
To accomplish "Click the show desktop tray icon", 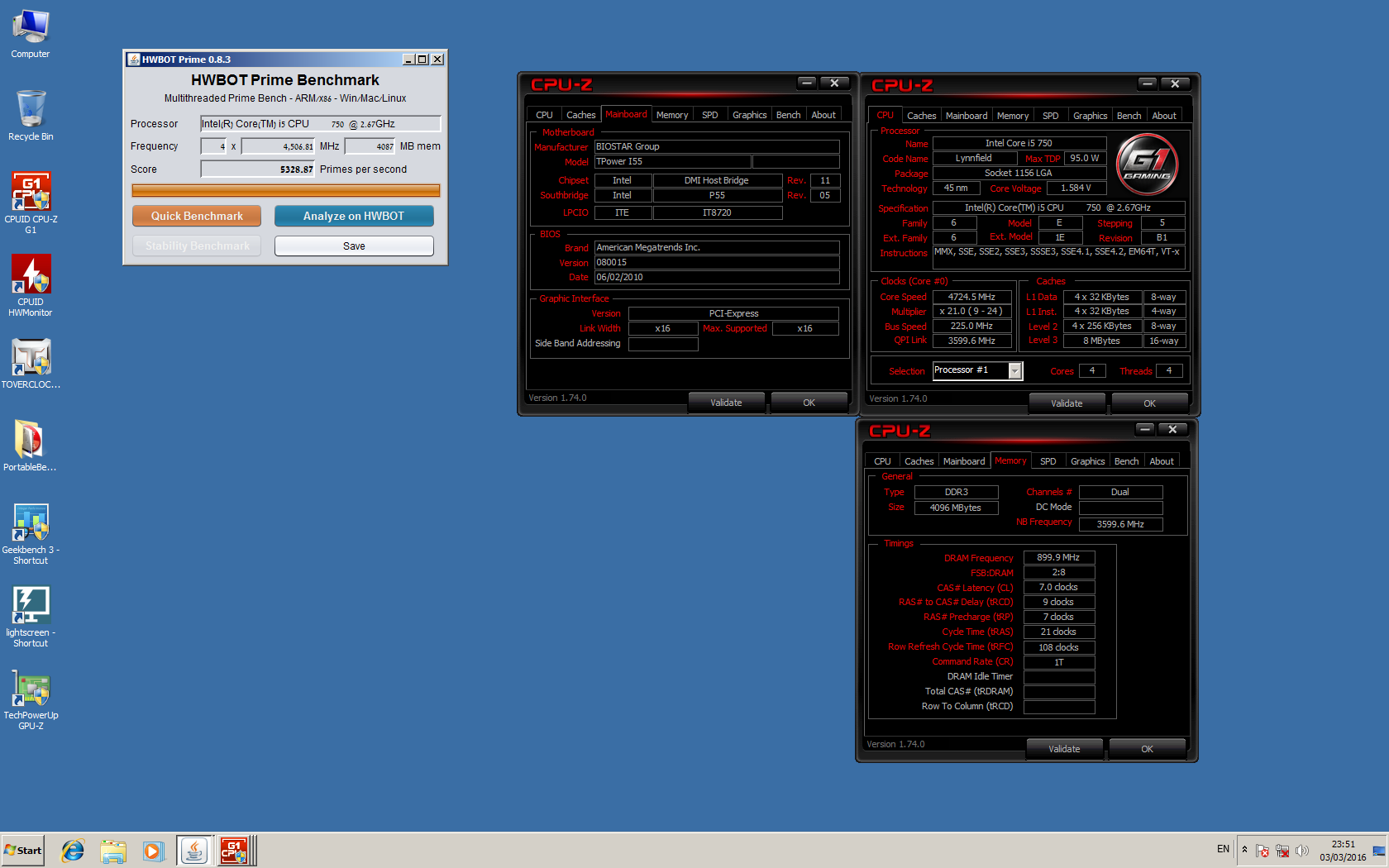I will tap(1378, 851).
